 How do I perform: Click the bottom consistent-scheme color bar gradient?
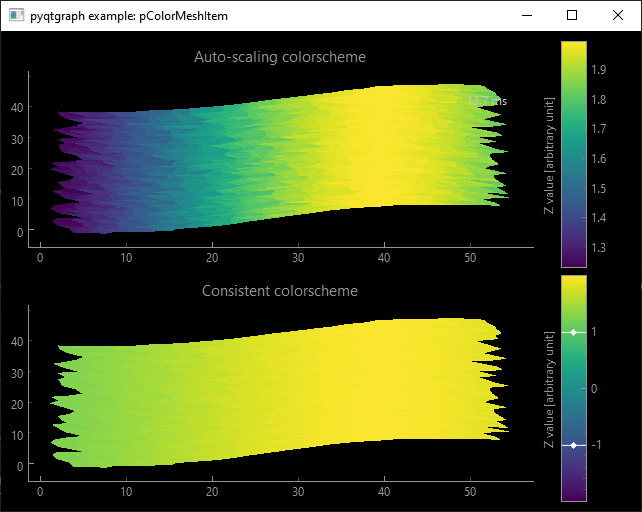[x=574, y=388]
